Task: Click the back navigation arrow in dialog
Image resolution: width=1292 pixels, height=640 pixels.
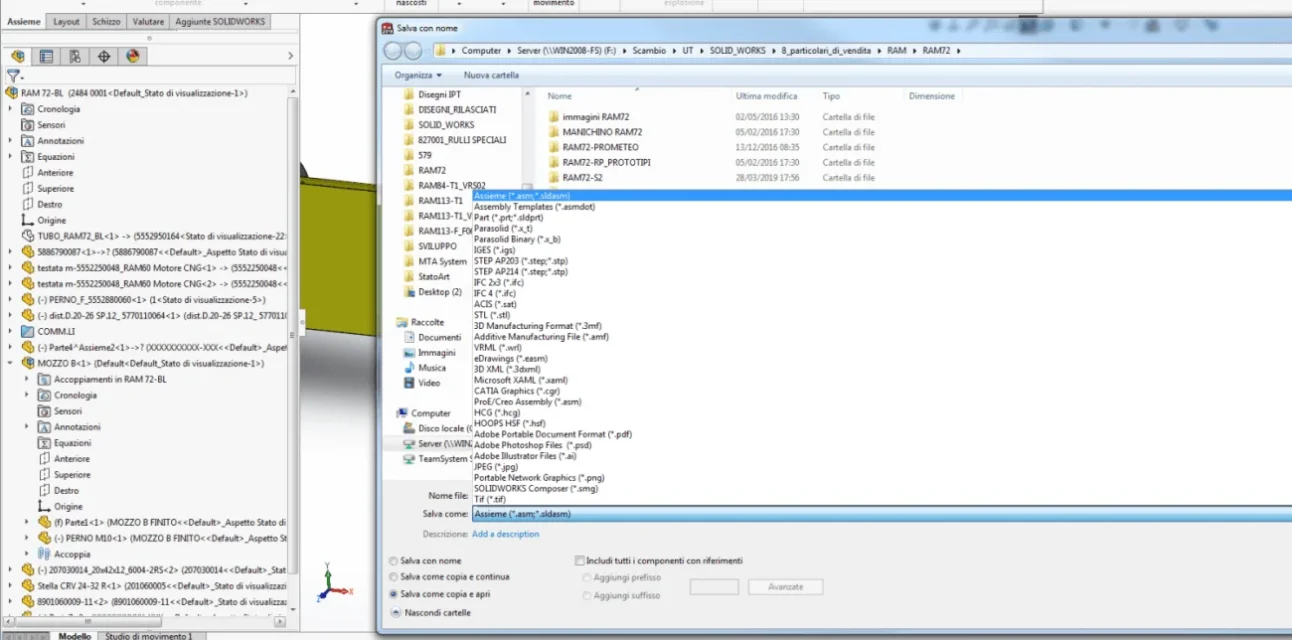Action: [392, 50]
